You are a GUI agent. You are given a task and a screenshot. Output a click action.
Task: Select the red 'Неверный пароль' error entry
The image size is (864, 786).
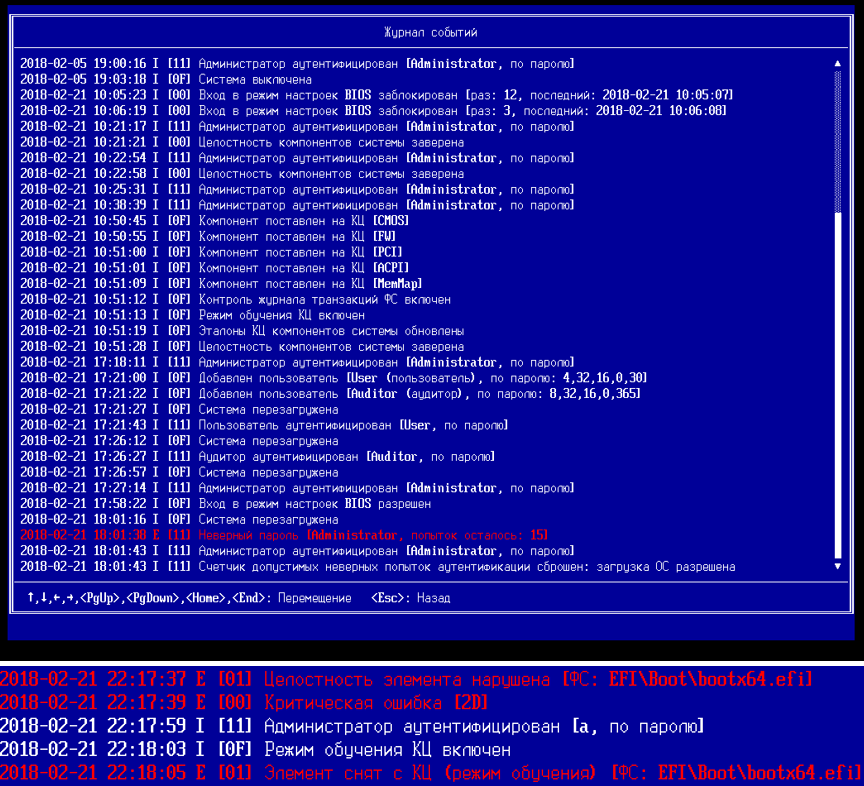(284, 535)
